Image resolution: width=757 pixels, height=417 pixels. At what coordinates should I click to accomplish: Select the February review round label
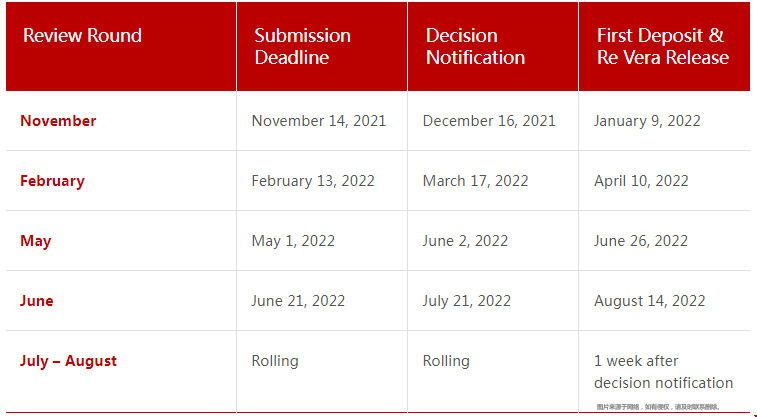pos(52,181)
